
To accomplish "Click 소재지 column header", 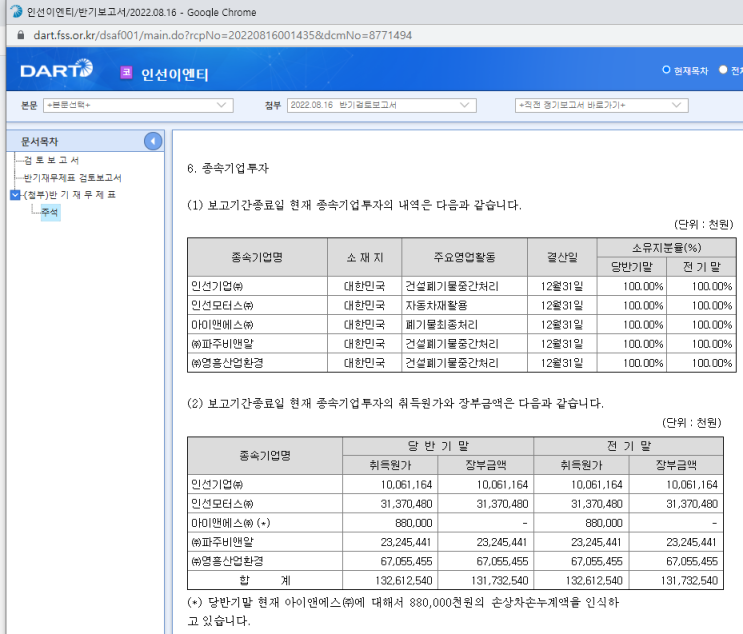I will pos(364,257).
